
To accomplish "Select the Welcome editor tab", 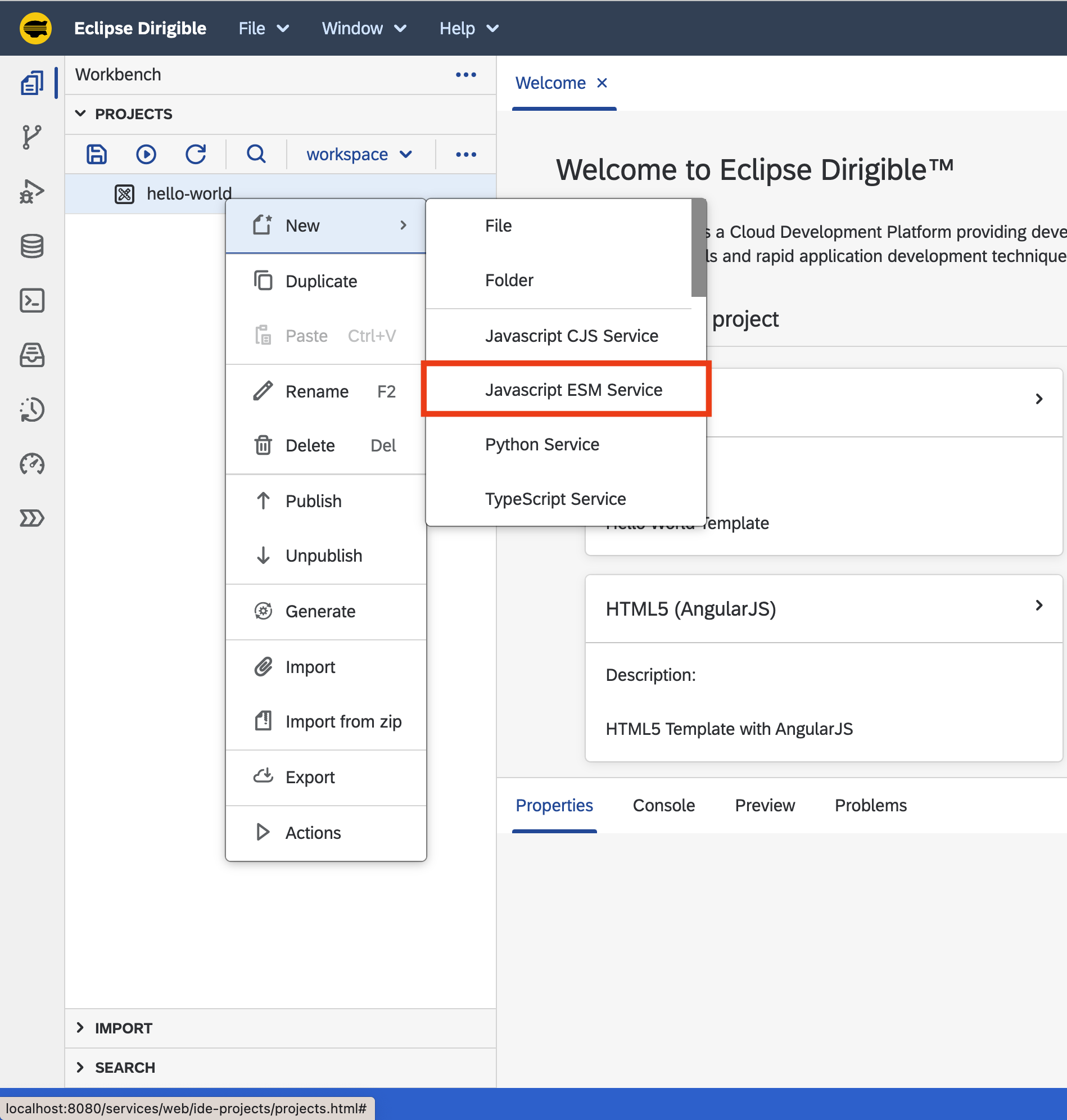I will click(550, 83).
